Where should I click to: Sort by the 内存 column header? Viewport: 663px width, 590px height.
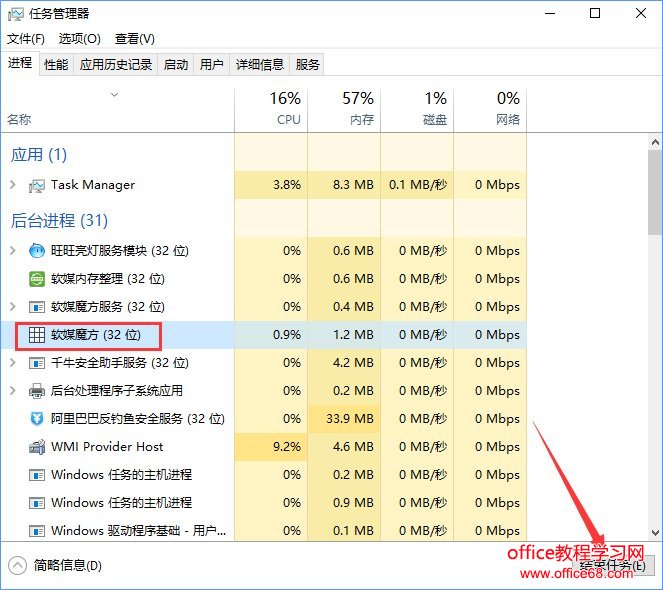pyautogui.click(x=344, y=110)
